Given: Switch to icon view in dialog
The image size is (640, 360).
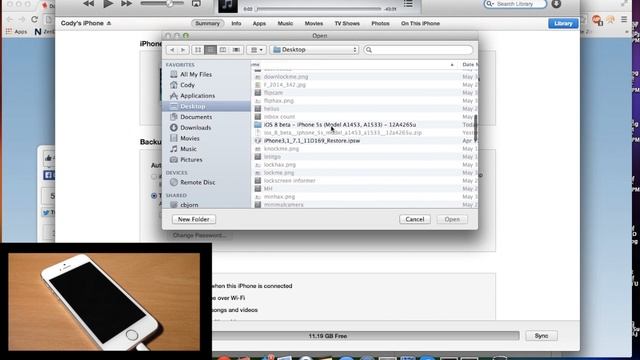Looking at the screenshot, I should click(198, 50).
